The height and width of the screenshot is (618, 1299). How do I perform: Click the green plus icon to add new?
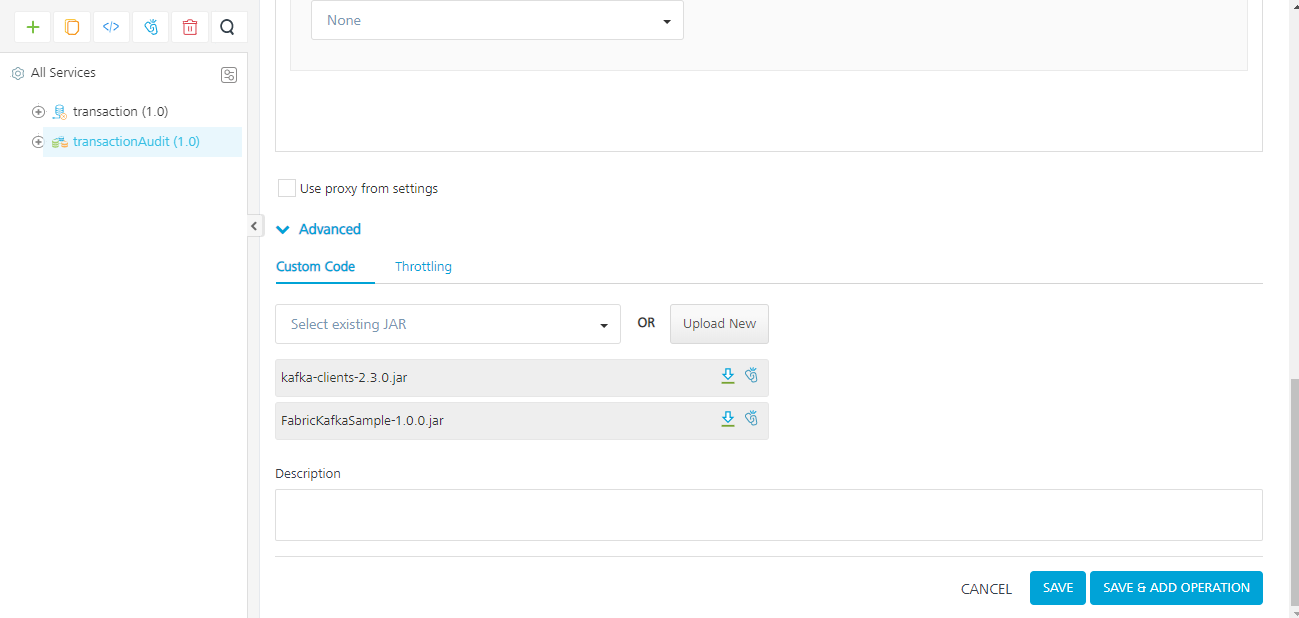(x=32, y=27)
